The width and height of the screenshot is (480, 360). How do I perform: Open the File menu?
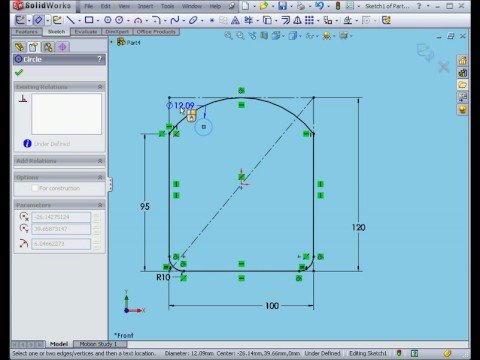pyautogui.click(x=89, y=6)
